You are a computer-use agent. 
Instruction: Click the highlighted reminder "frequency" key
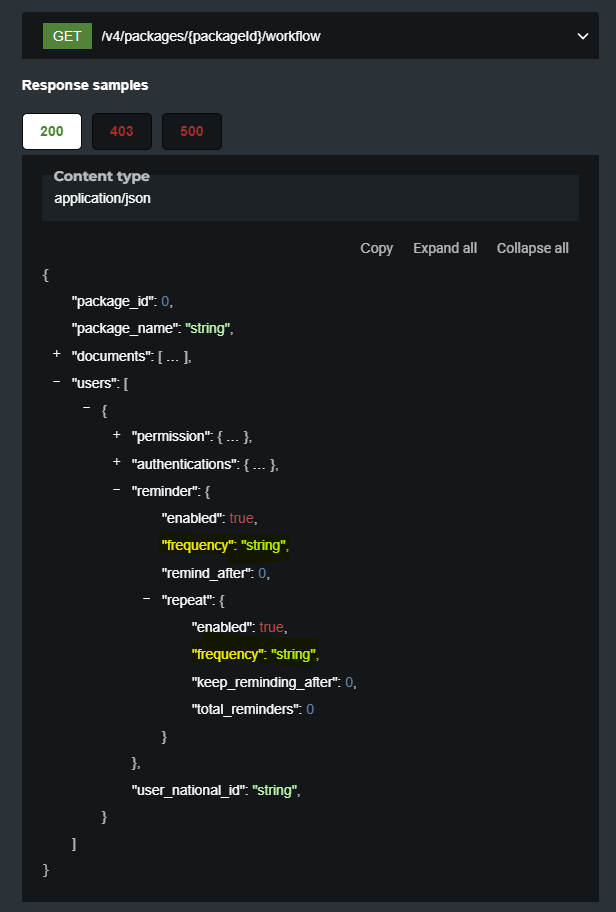[197, 545]
